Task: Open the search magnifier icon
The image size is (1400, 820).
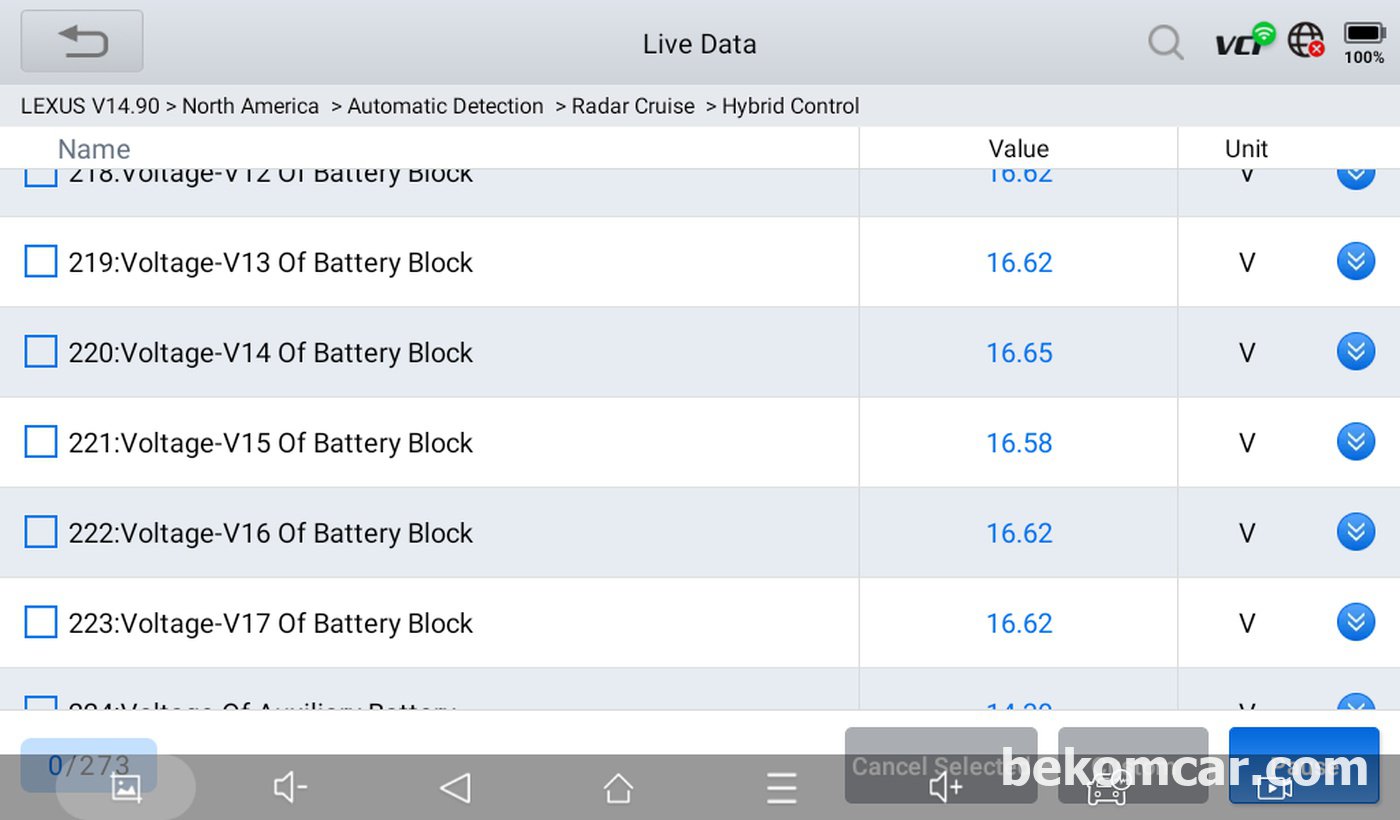Action: (1165, 43)
